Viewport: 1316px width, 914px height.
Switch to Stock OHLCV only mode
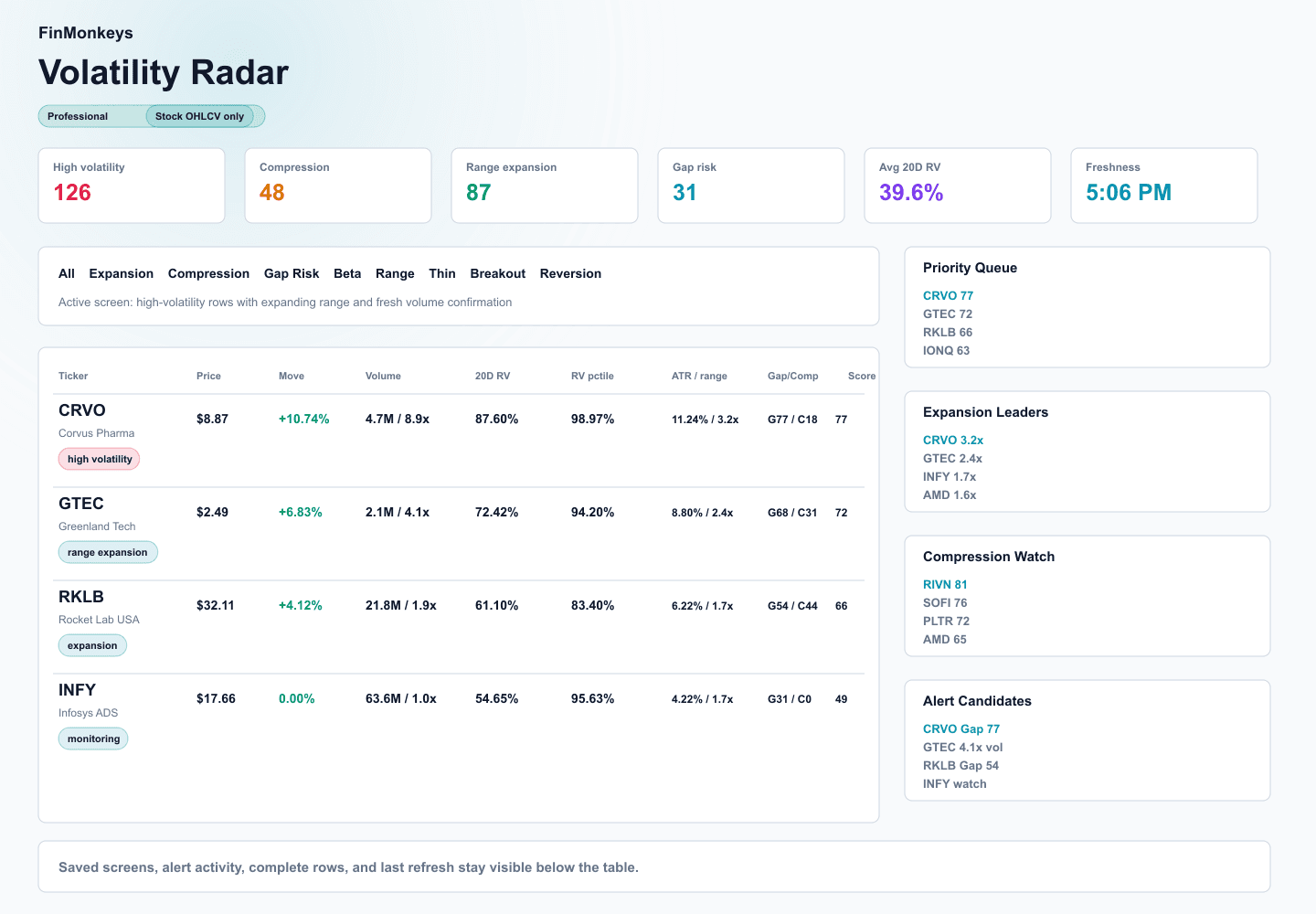(199, 116)
